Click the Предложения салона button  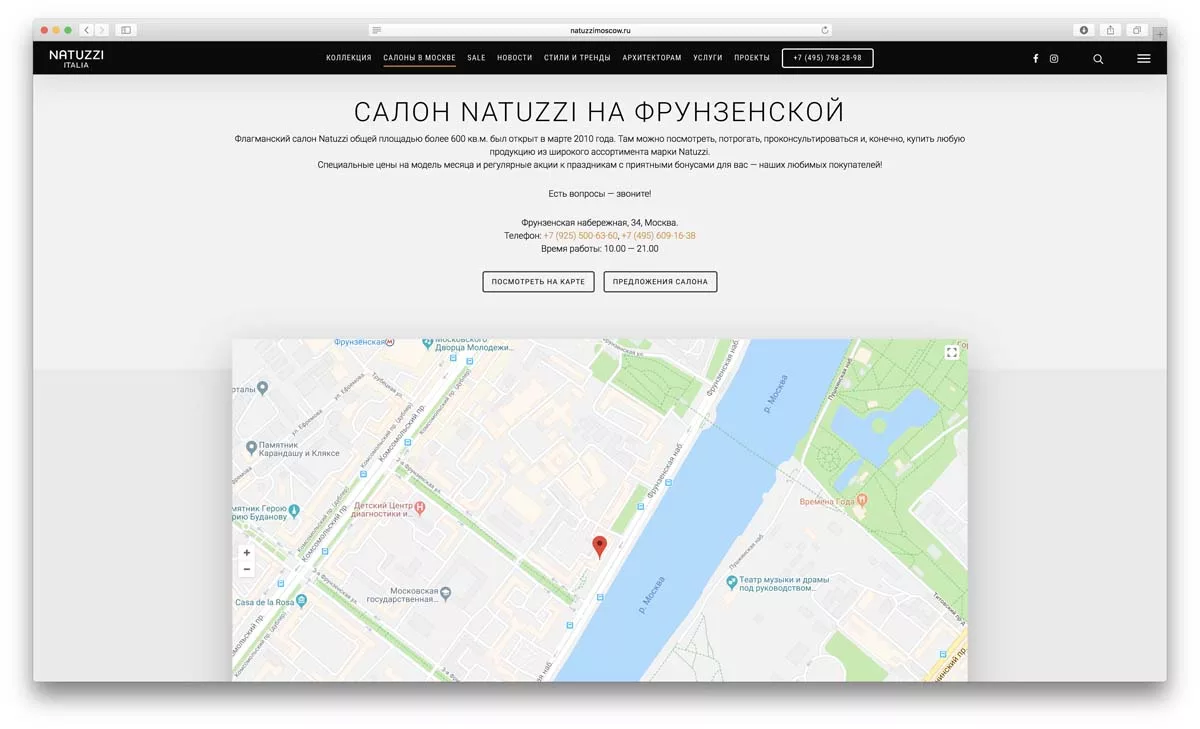click(660, 282)
